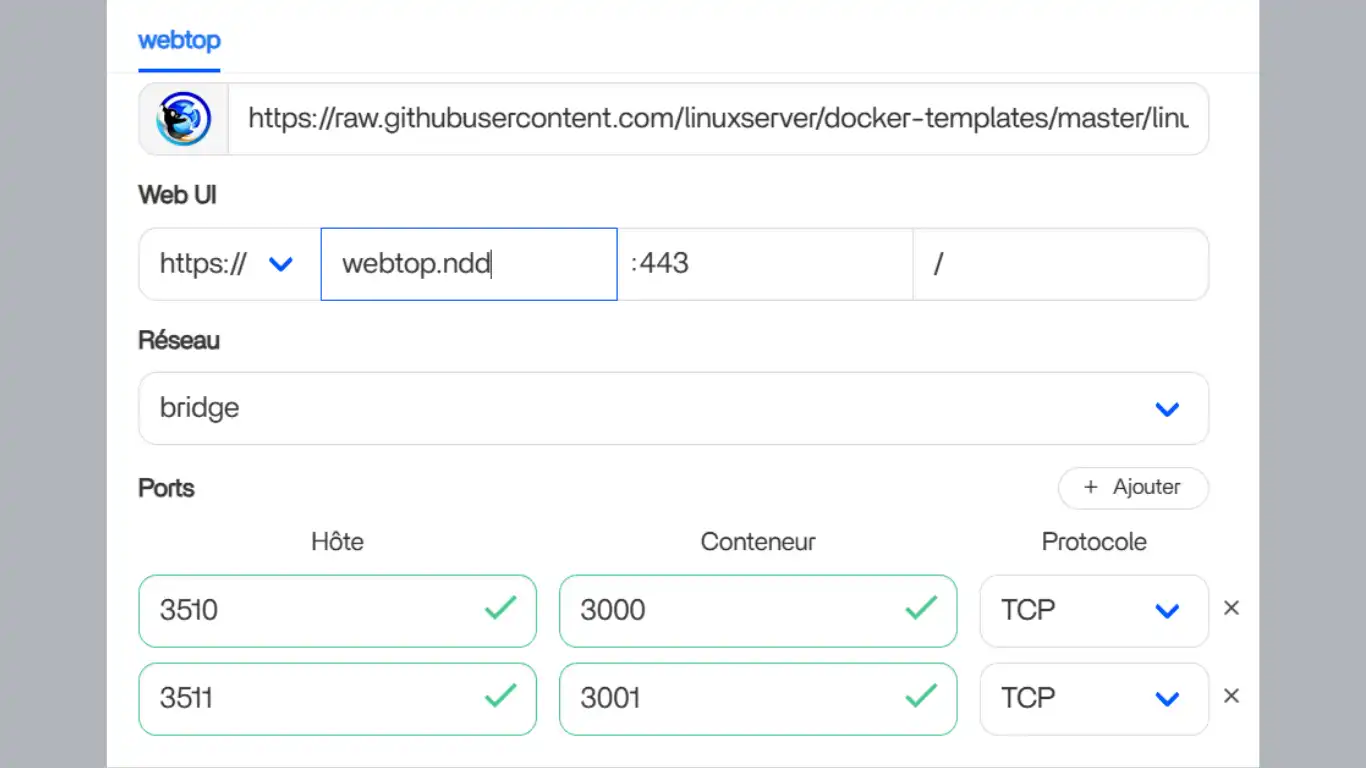Click the green checkmark beside container port 3000
The height and width of the screenshot is (768, 1366).
pos(921,611)
